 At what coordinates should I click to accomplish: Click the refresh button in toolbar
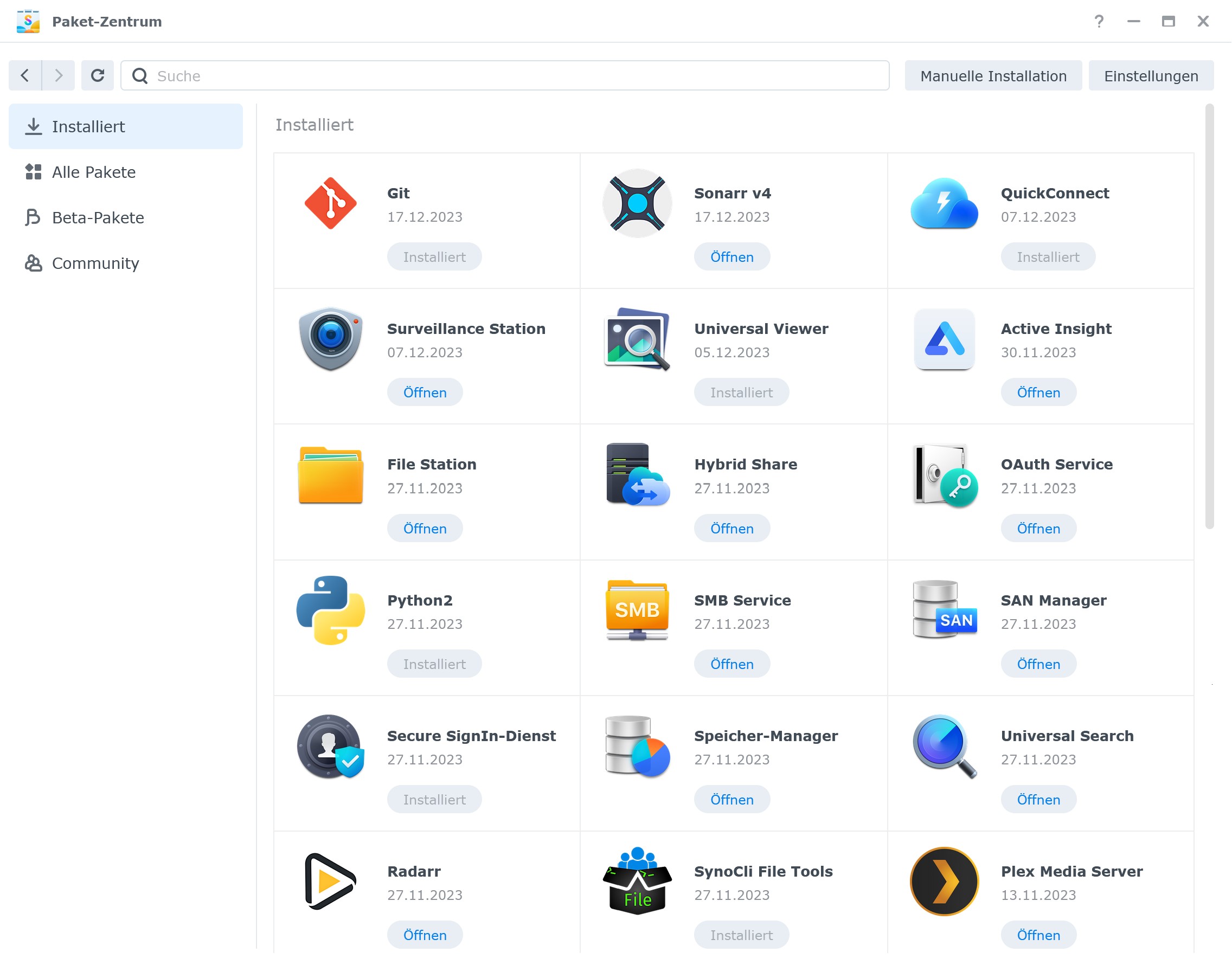pos(97,76)
